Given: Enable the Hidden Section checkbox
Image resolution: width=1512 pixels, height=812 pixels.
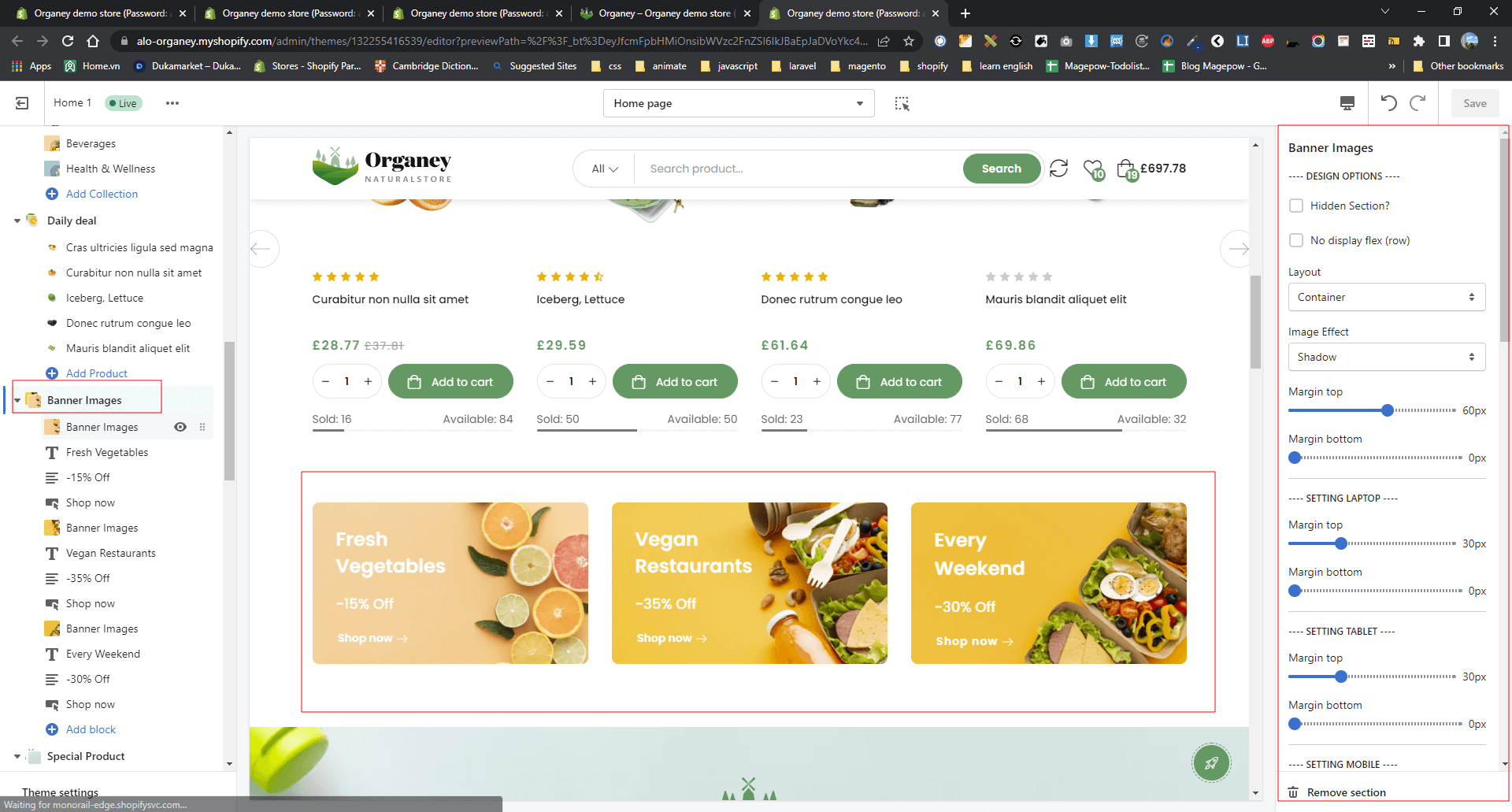Looking at the screenshot, I should [x=1296, y=206].
